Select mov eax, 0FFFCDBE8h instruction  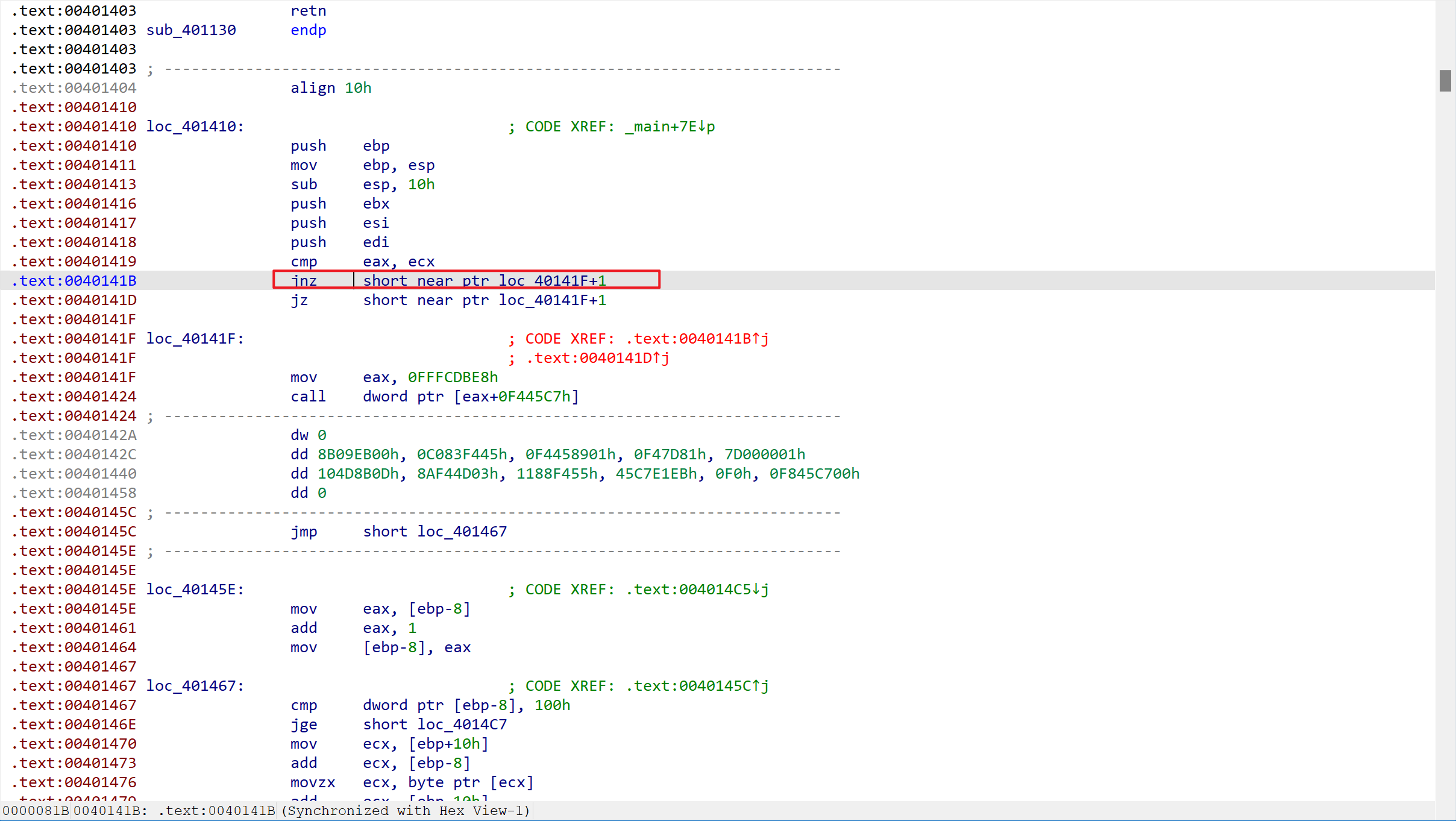tap(394, 377)
